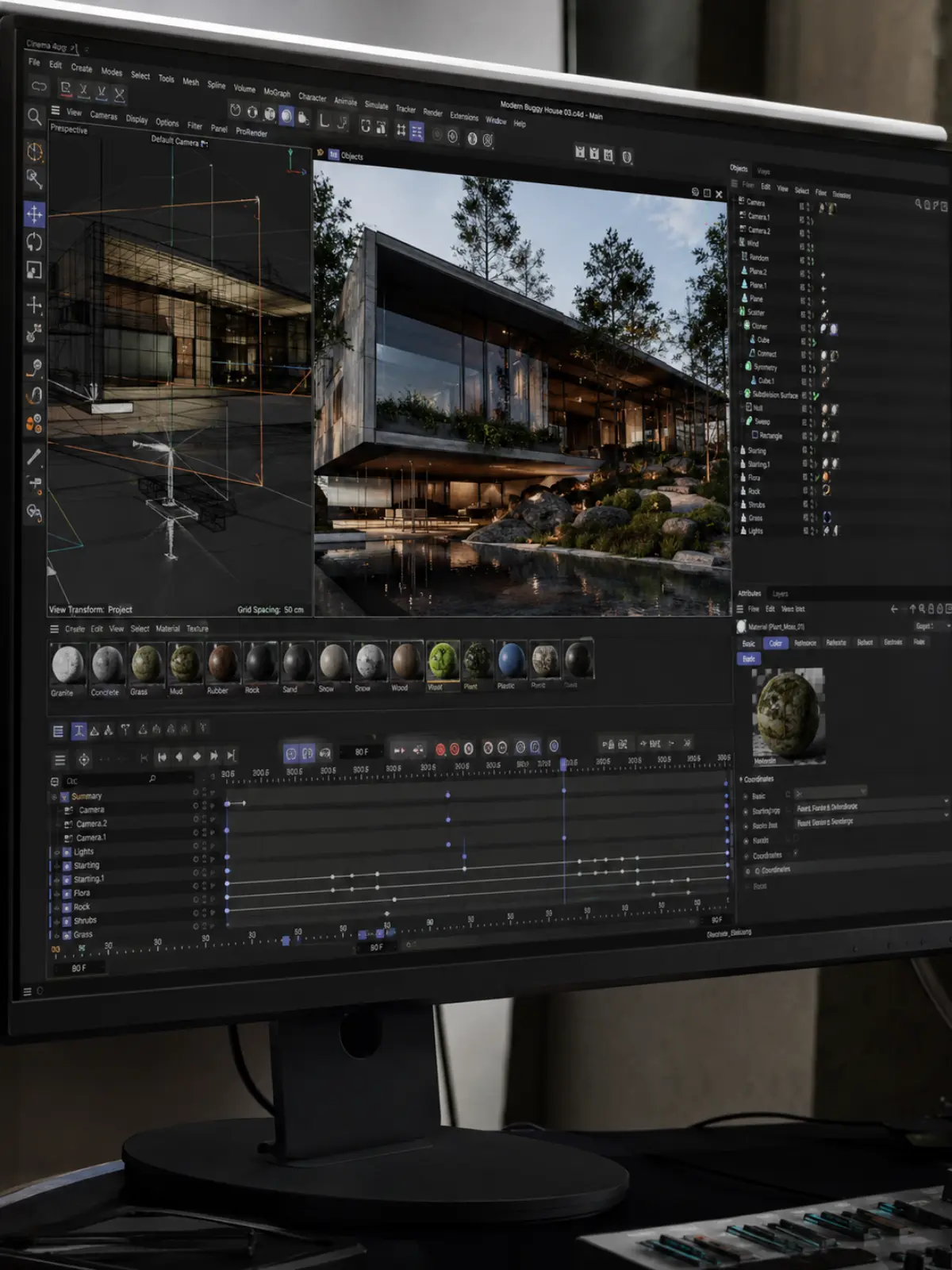Select the Rotate tool below Move
The image size is (952, 1270).
click(x=34, y=241)
